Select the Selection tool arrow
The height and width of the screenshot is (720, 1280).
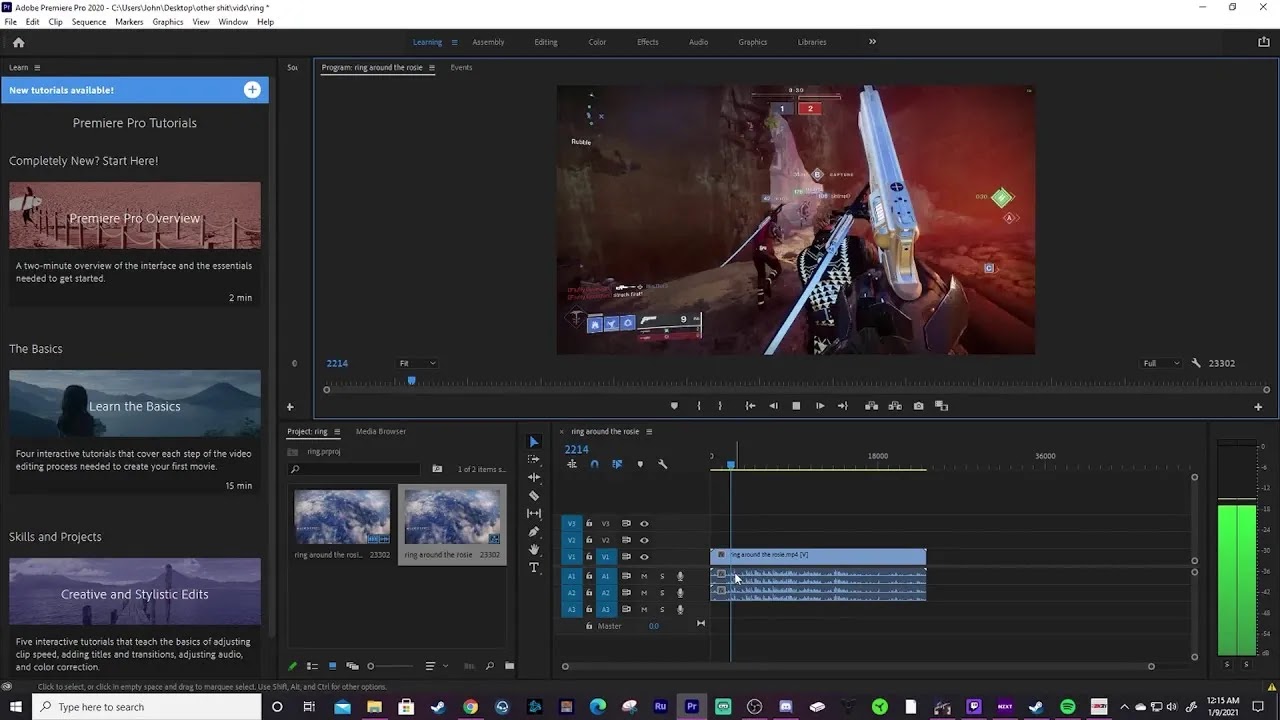coord(534,442)
